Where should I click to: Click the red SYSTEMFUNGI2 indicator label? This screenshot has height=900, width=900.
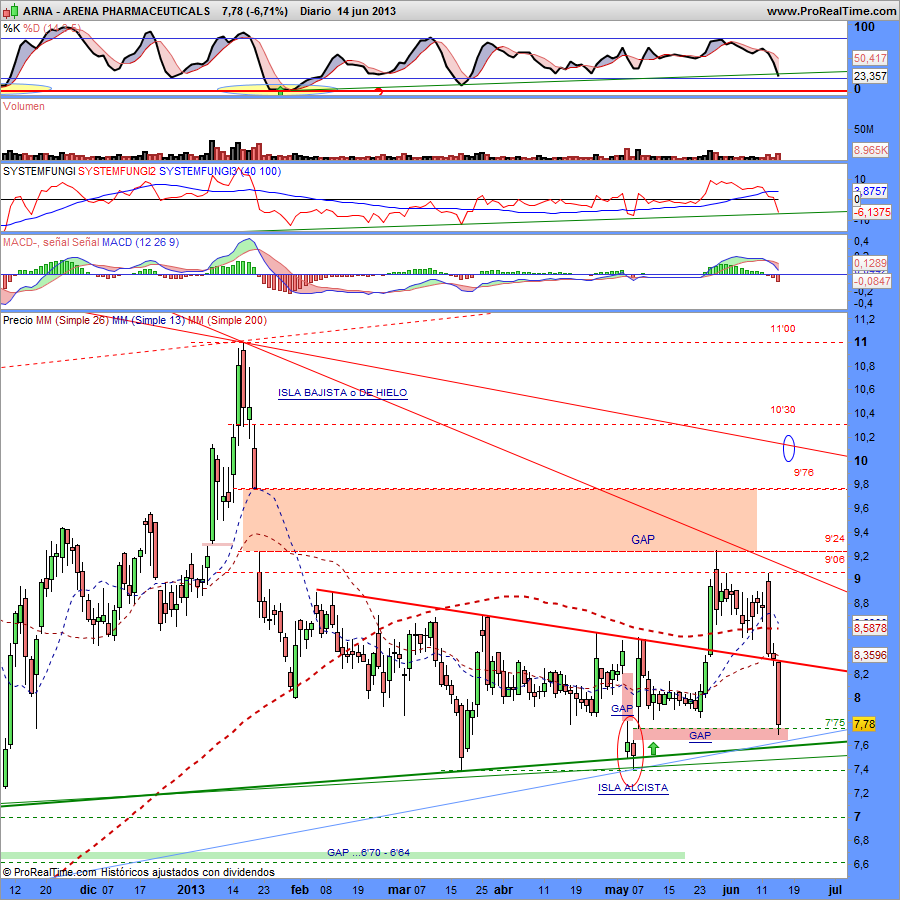click(117, 171)
